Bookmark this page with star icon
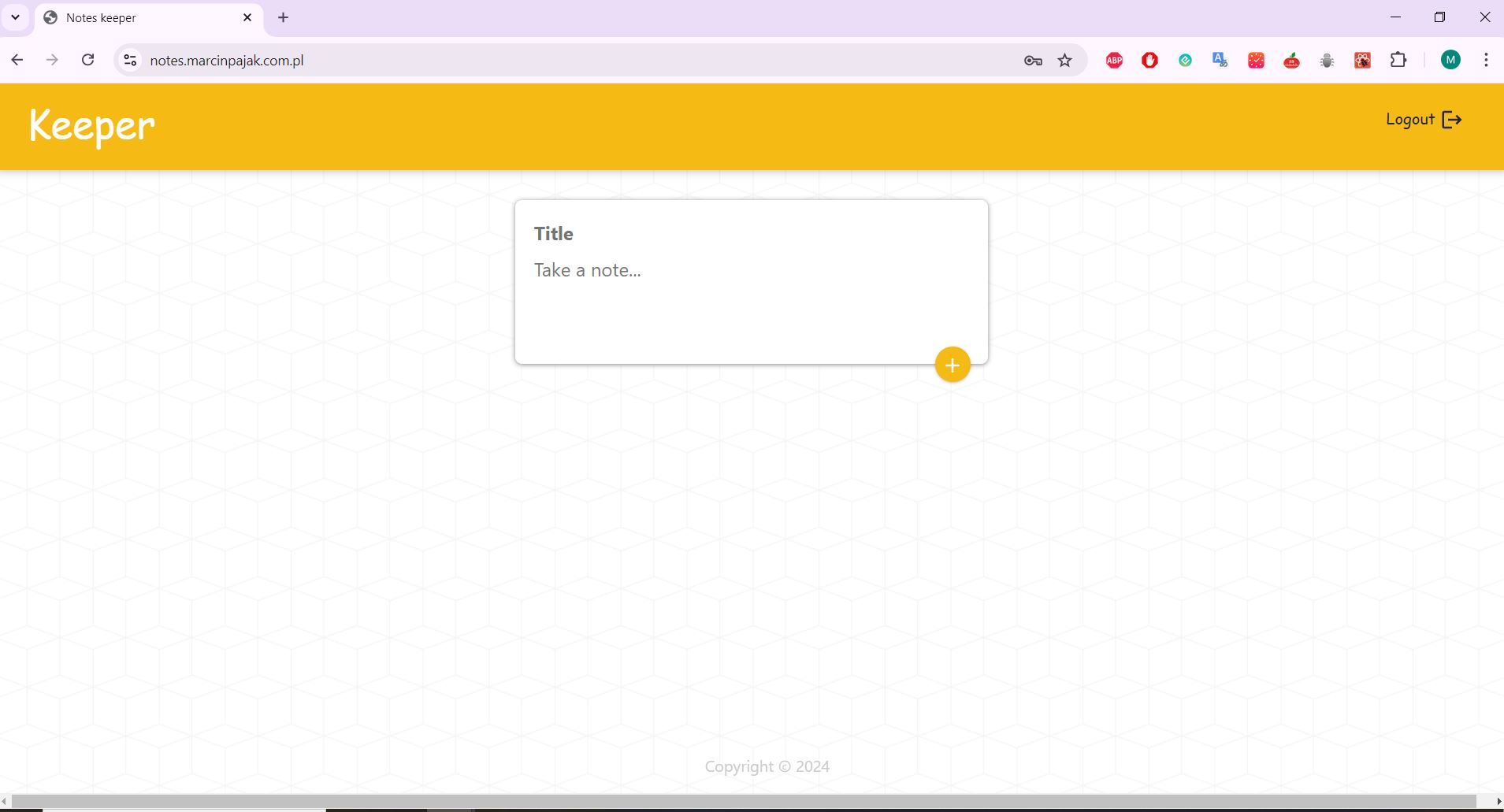The height and width of the screenshot is (812, 1504). [1065, 61]
